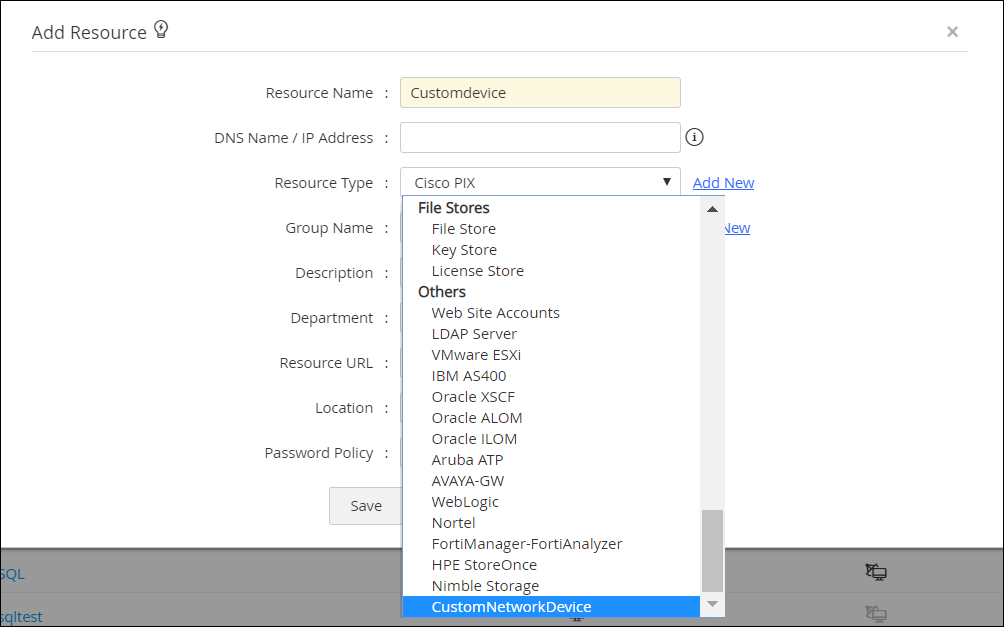
Task: Click the Resource Name input field
Action: pyautogui.click(x=540, y=93)
